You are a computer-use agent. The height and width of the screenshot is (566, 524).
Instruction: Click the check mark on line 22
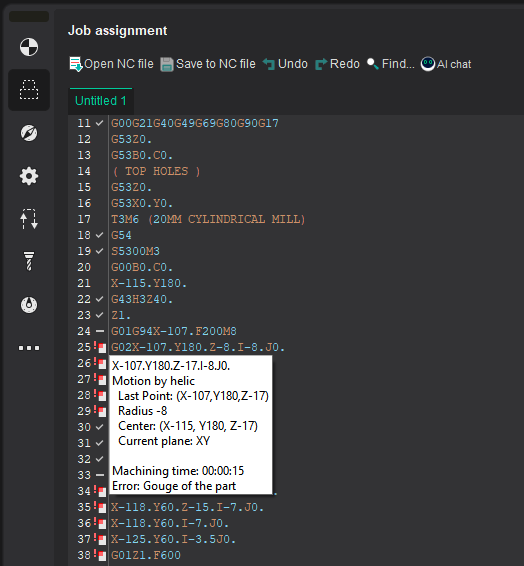(100, 299)
